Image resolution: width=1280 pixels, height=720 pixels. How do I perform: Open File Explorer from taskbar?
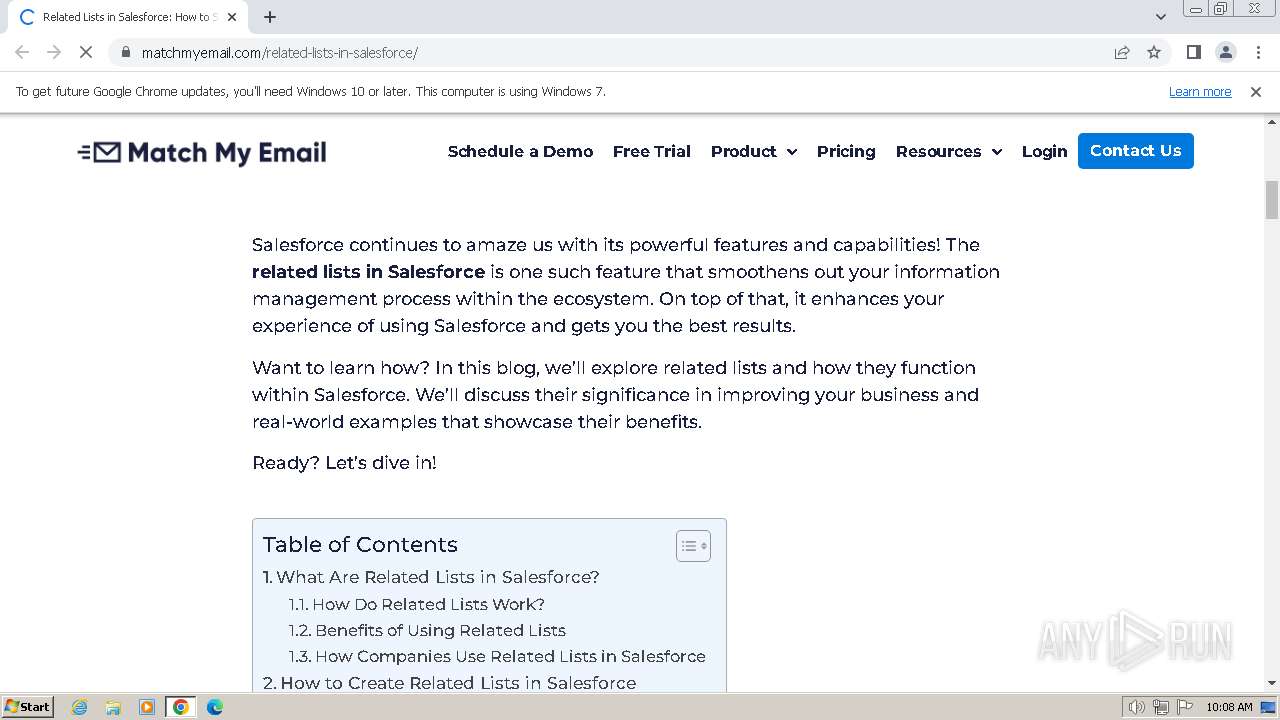pos(113,707)
